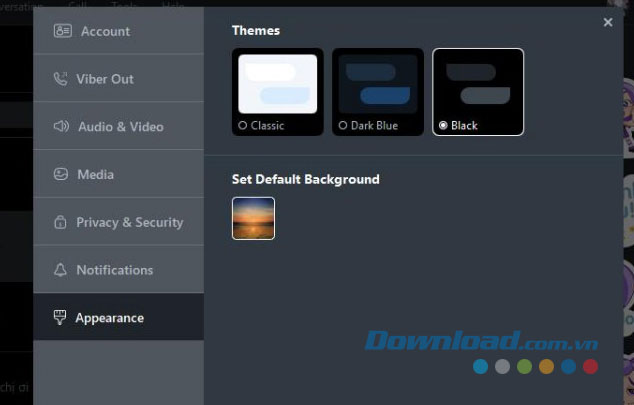Open Privacy & Security settings
The height and width of the screenshot is (405, 634).
click(118, 221)
